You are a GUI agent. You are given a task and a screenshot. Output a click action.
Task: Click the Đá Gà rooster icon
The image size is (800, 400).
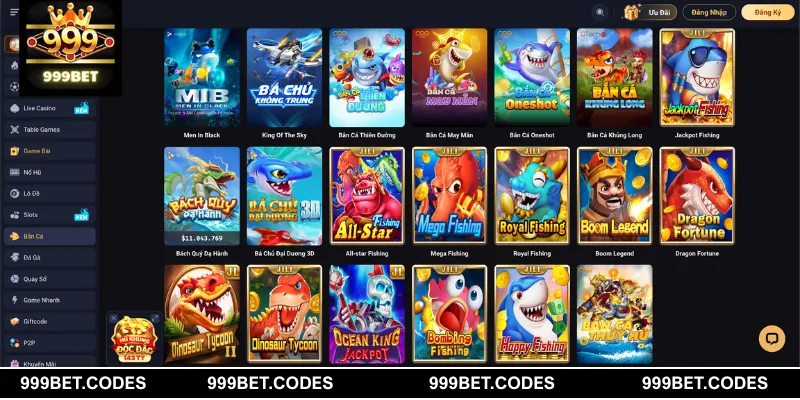click(14, 258)
